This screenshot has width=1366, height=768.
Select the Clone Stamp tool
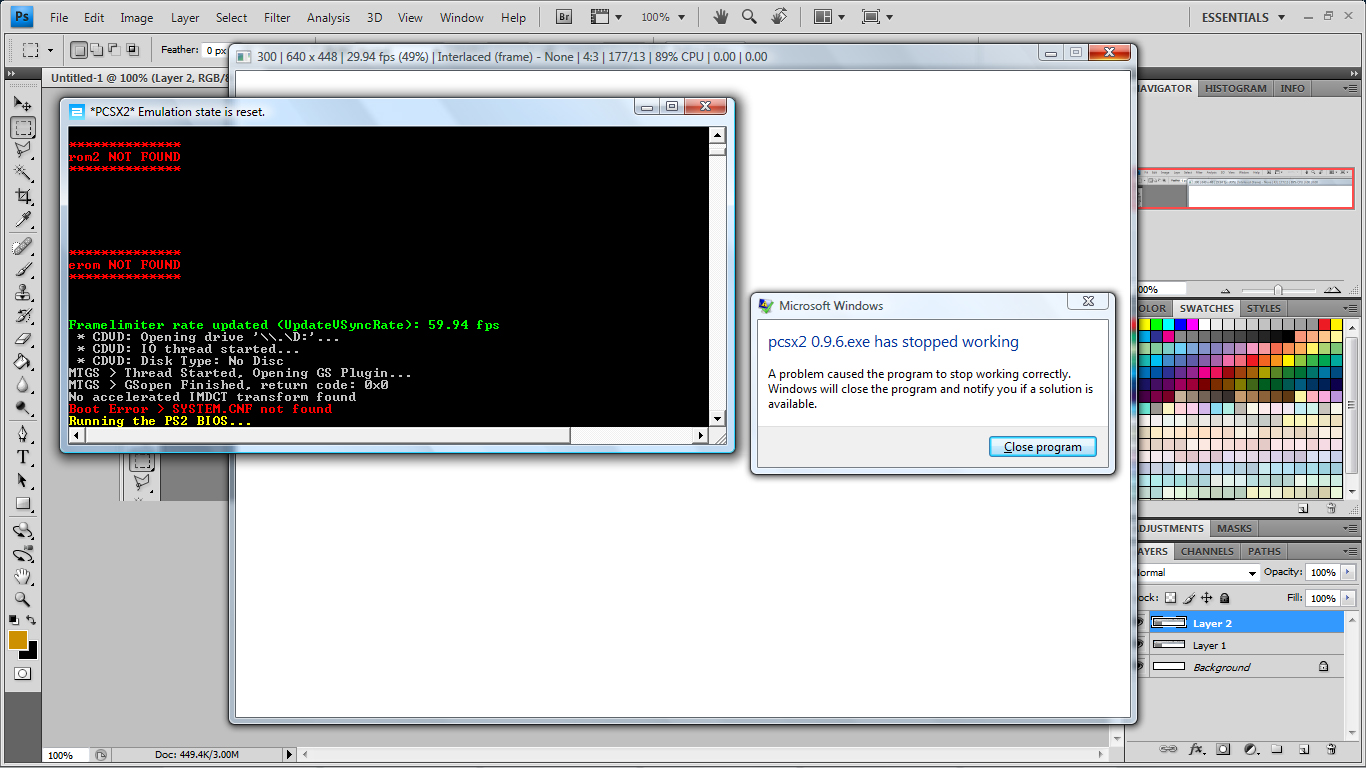tap(23, 292)
